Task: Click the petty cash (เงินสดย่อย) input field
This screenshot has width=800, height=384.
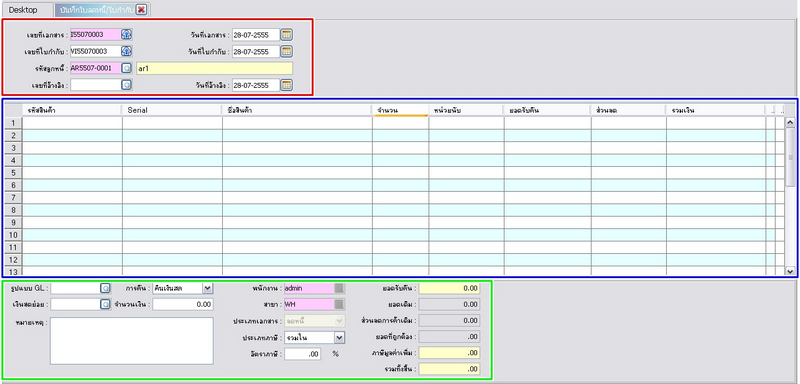Action: click(x=76, y=304)
